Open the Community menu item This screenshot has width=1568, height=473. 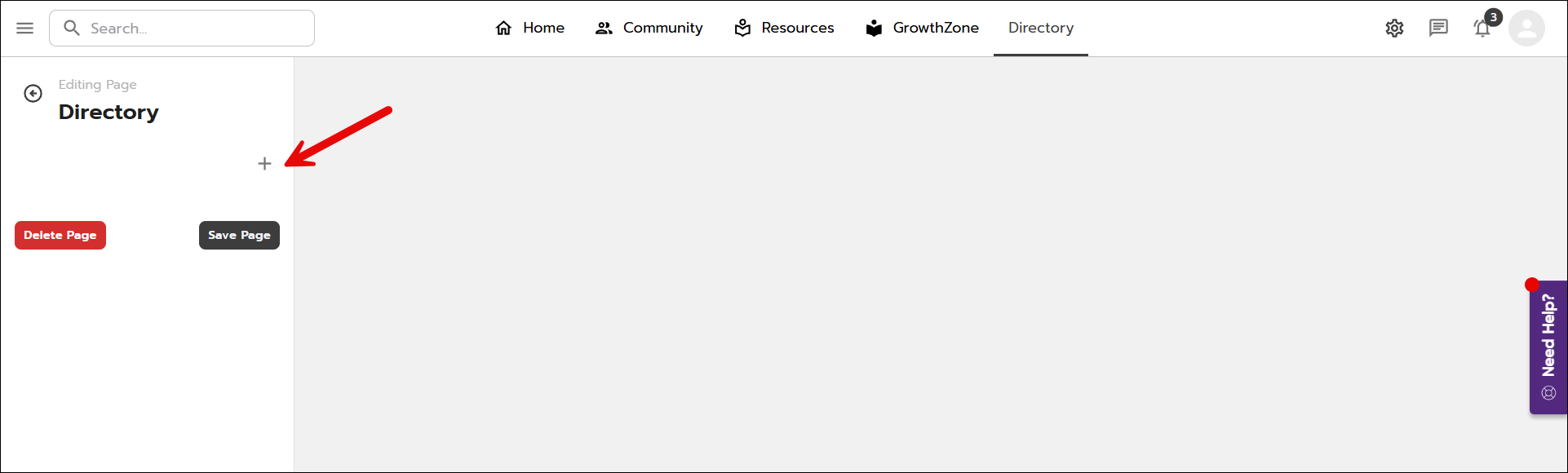649,28
